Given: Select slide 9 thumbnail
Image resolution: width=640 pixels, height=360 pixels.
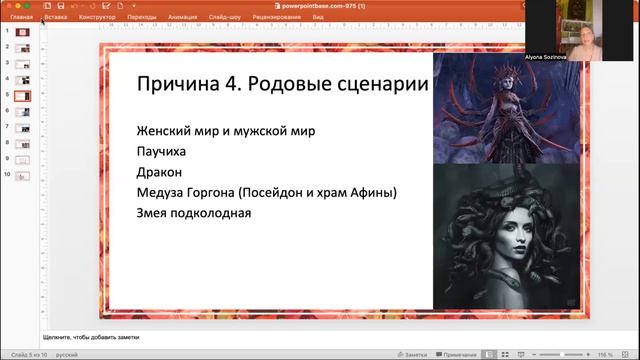Looking at the screenshot, I should point(22,160).
